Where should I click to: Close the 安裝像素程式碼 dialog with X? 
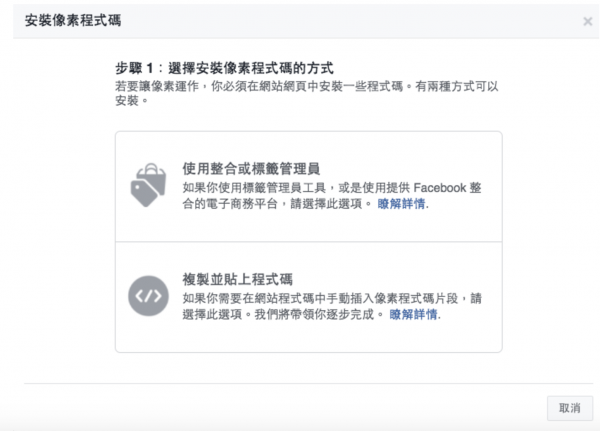[588, 21]
